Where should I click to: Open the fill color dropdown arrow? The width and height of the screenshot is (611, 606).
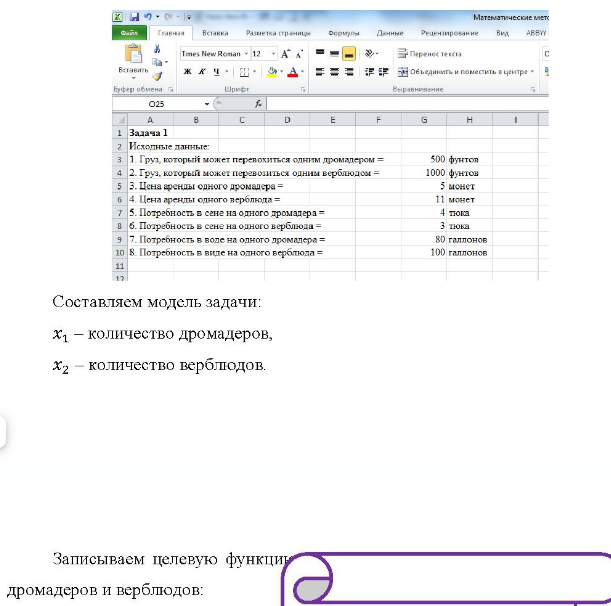(x=281, y=72)
